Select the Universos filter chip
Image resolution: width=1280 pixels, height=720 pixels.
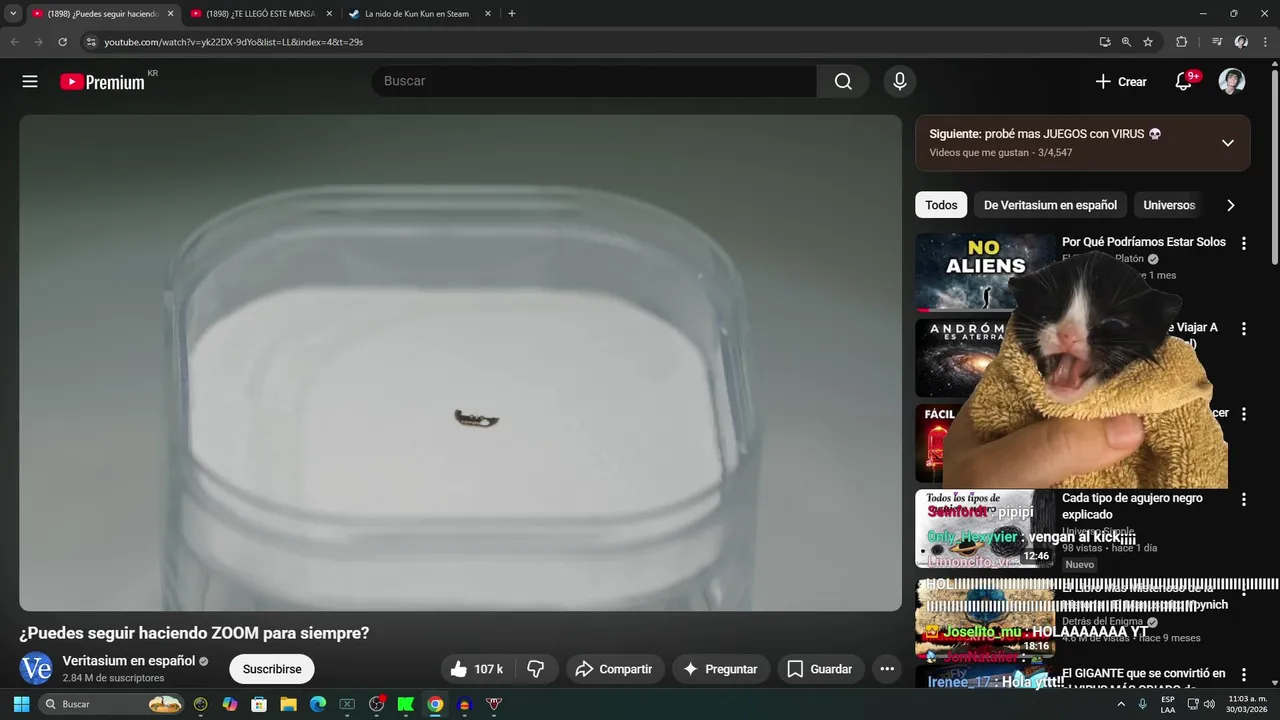(1169, 205)
